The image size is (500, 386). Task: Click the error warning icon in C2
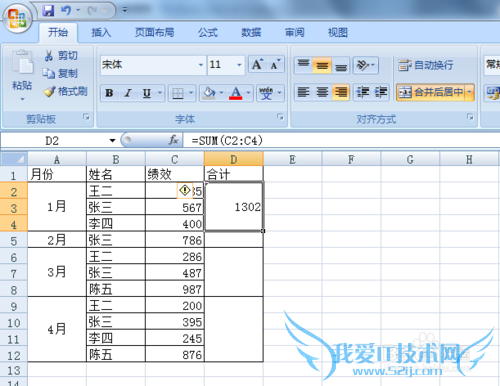click(184, 191)
